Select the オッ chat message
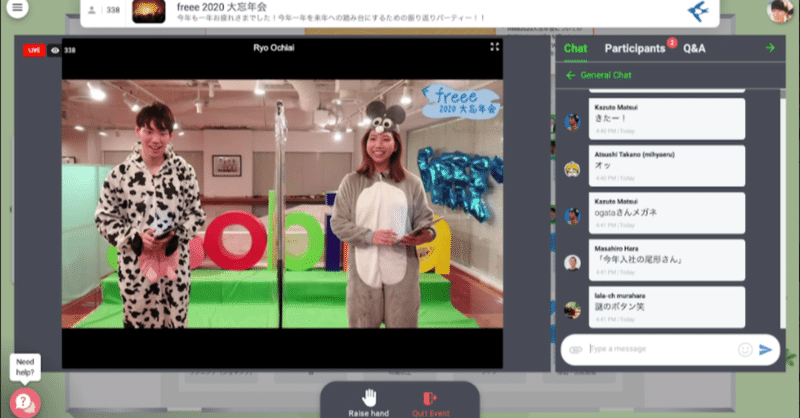The width and height of the screenshot is (800, 418). click(667, 166)
